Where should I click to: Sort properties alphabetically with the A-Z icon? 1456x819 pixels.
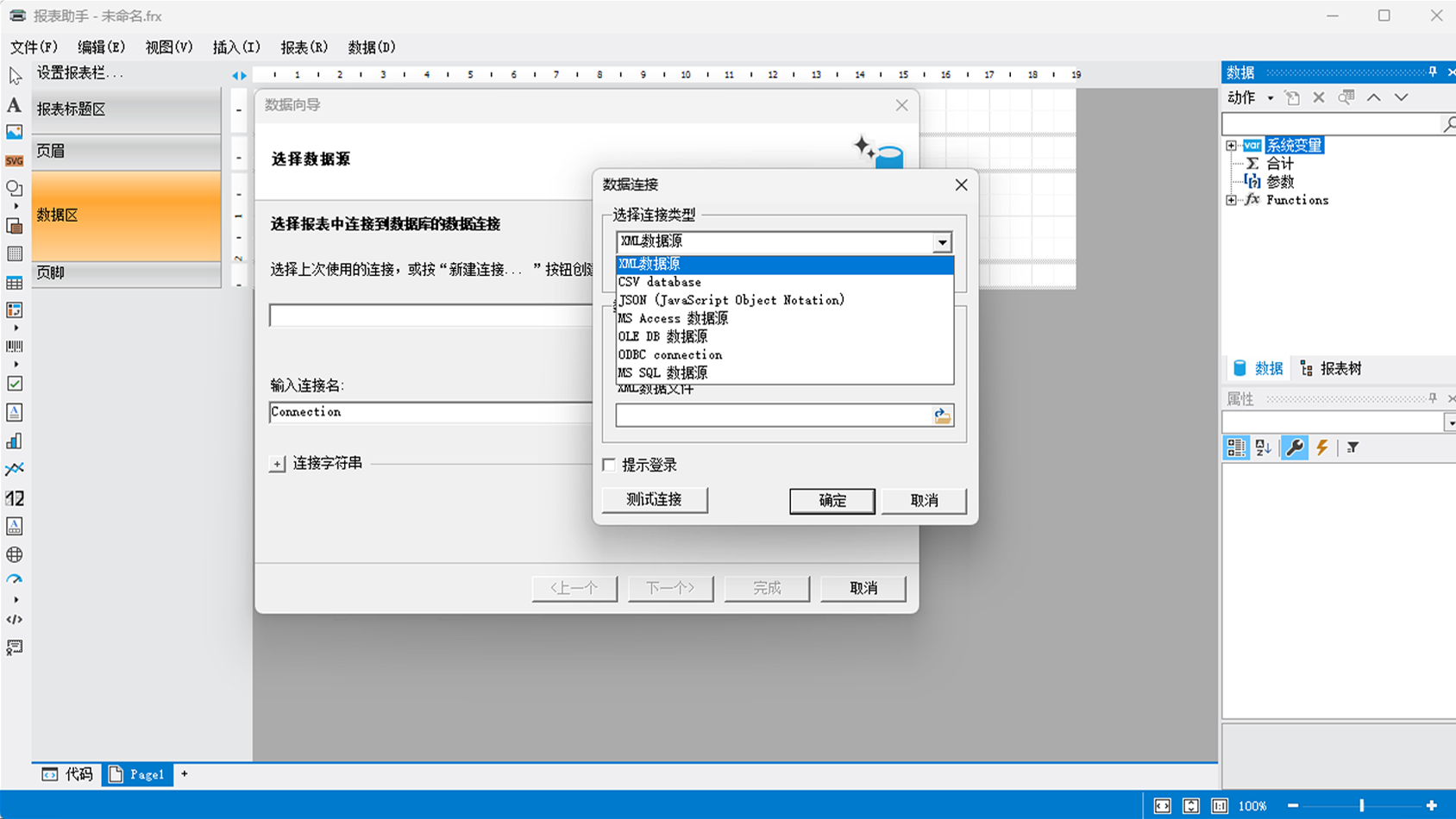[x=1264, y=447]
